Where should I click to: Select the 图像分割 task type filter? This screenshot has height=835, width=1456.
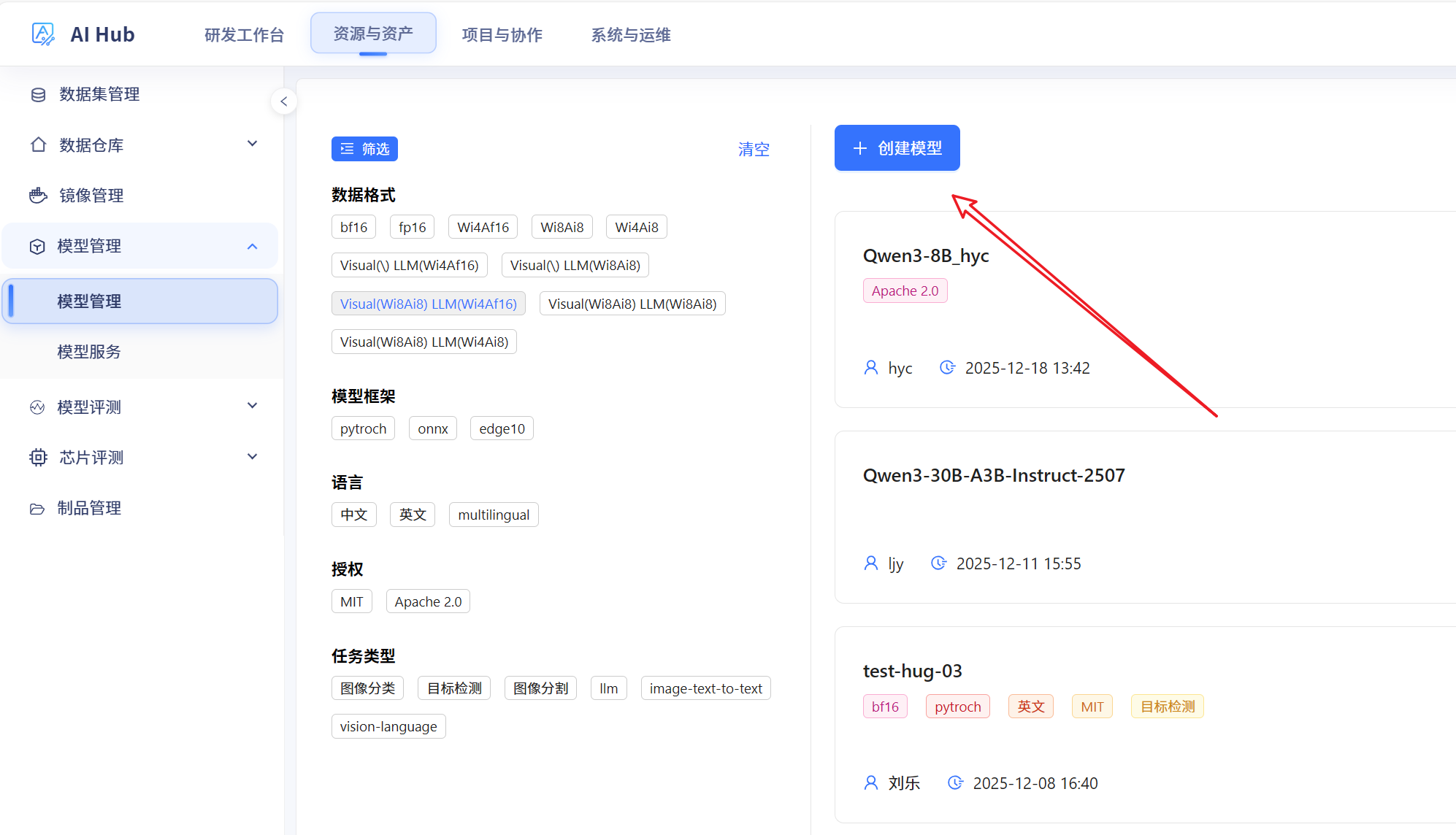coord(541,688)
